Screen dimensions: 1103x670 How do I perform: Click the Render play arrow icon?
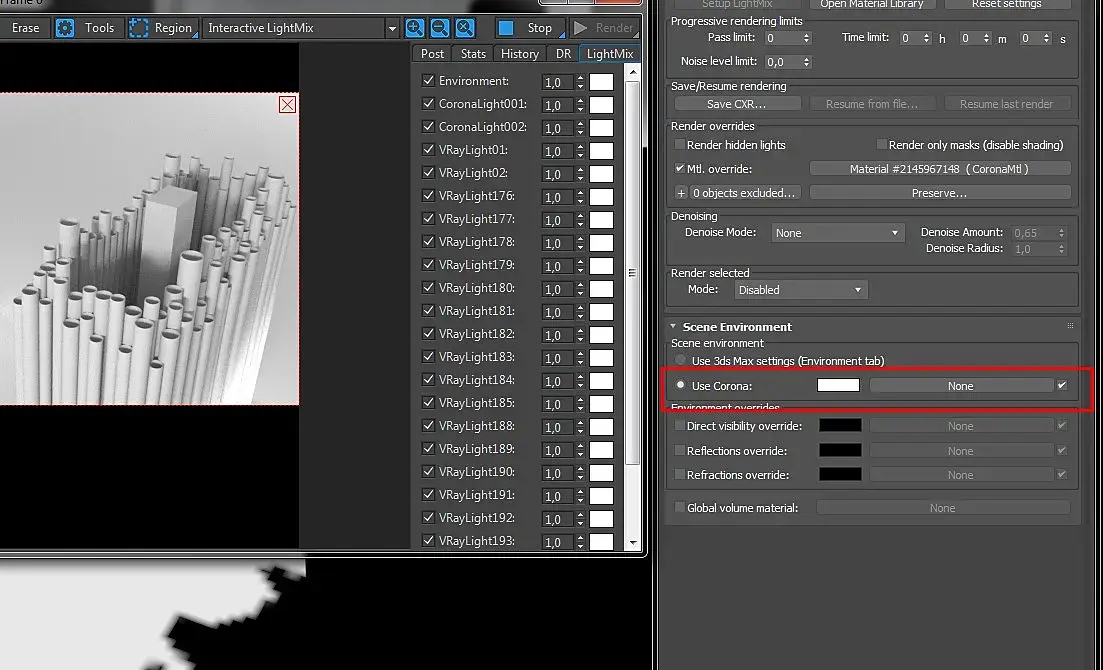pyautogui.click(x=580, y=28)
